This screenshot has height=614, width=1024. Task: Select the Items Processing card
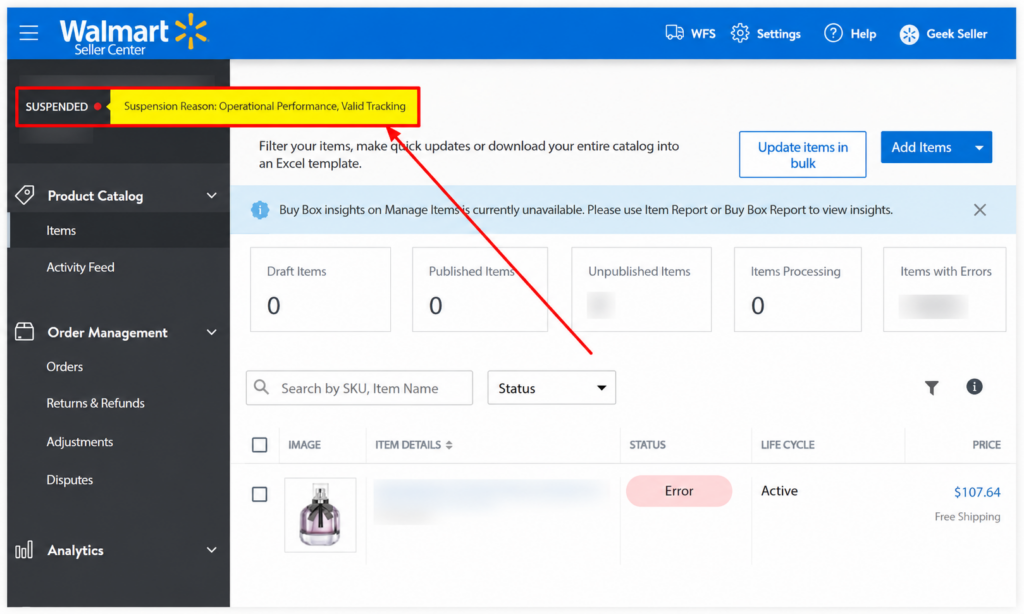coord(797,289)
